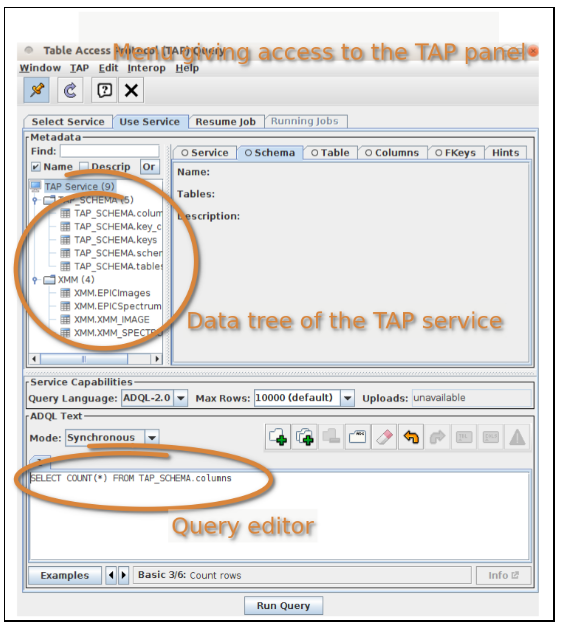
Task: Click the pin window toolbar icon
Action: pyautogui.click(x=37, y=90)
